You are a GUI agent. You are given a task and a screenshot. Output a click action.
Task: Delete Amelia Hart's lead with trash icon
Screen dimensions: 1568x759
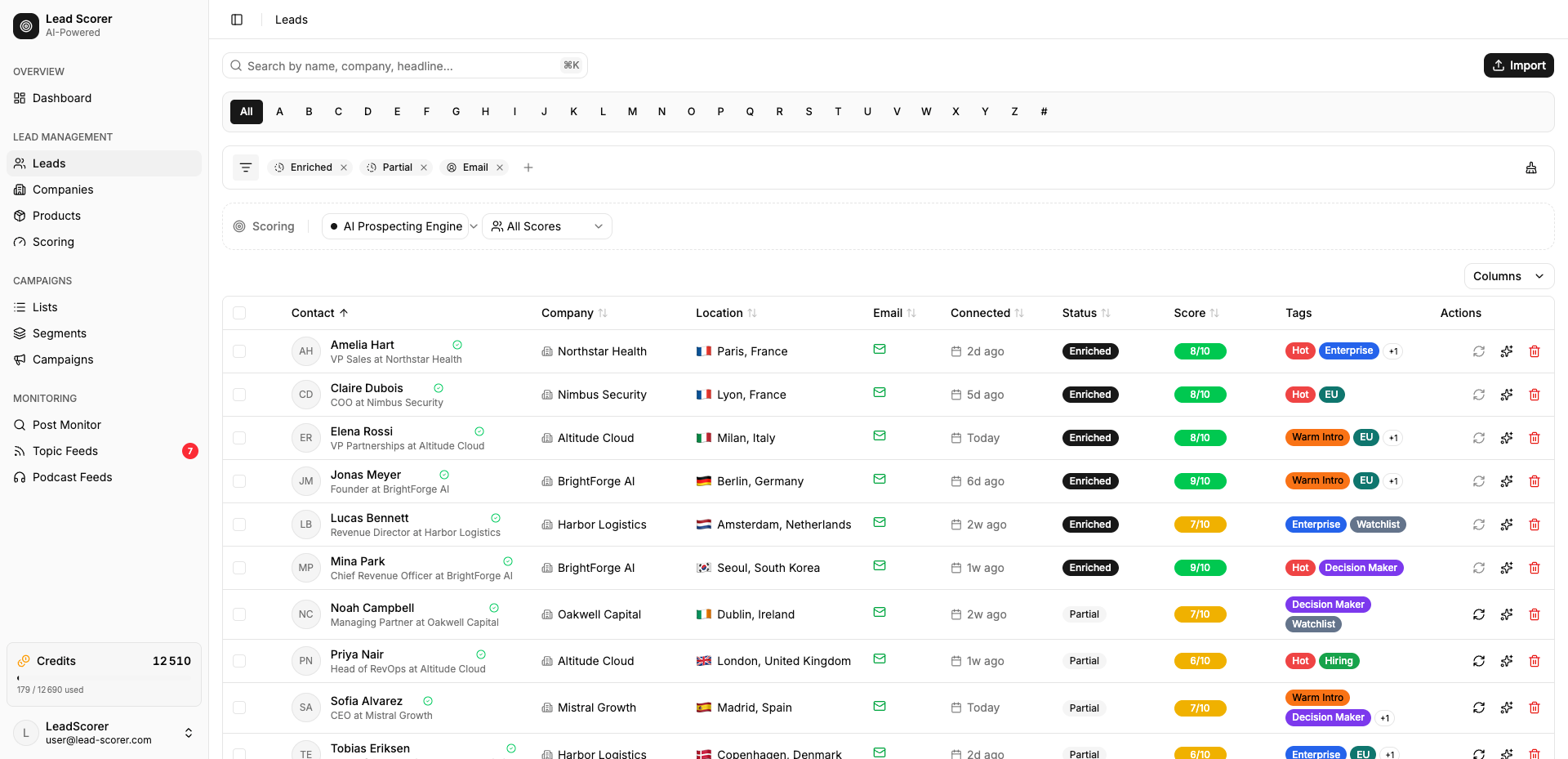pos(1534,351)
